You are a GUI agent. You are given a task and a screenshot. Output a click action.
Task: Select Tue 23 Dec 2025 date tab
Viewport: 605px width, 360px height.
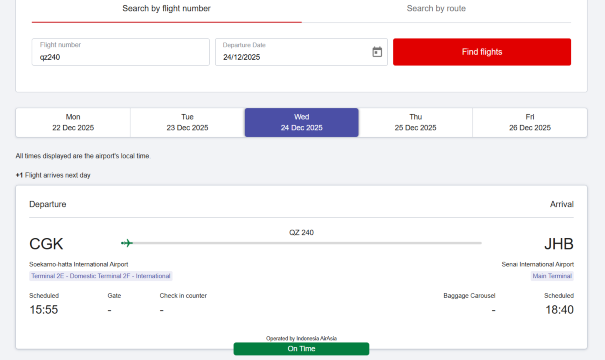(188, 122)
